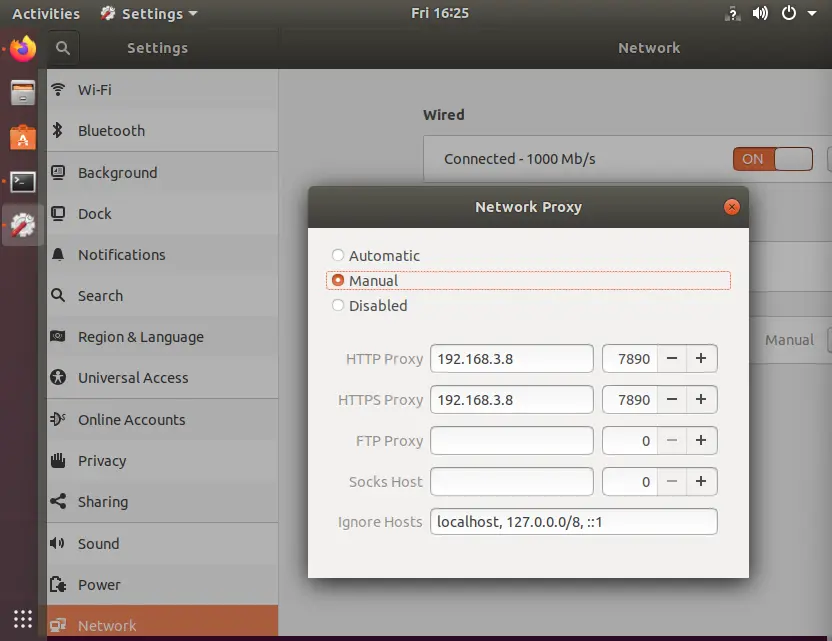Image resolution: width=832 pixels, height=641 pixels.
Task: Open the Show Applications grid
Action: click(x=22, y=619)
